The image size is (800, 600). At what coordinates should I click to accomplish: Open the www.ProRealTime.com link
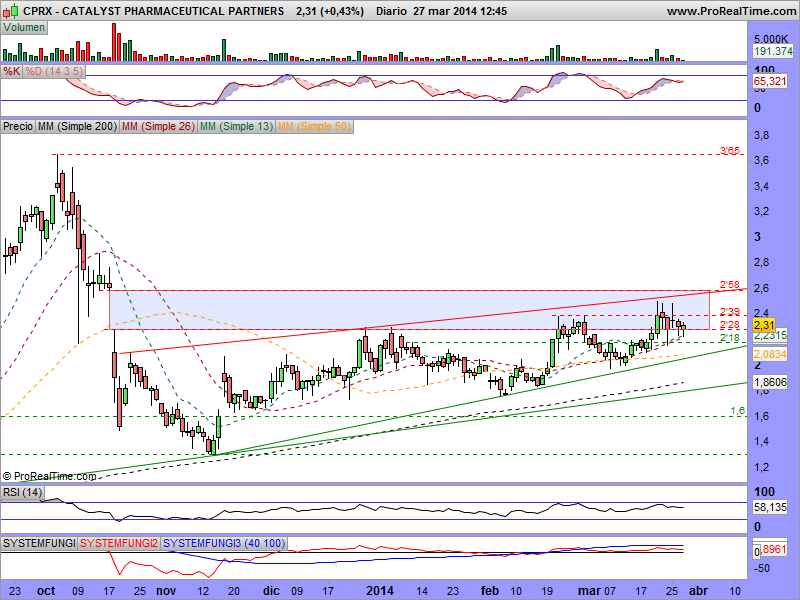pos(729,10)
